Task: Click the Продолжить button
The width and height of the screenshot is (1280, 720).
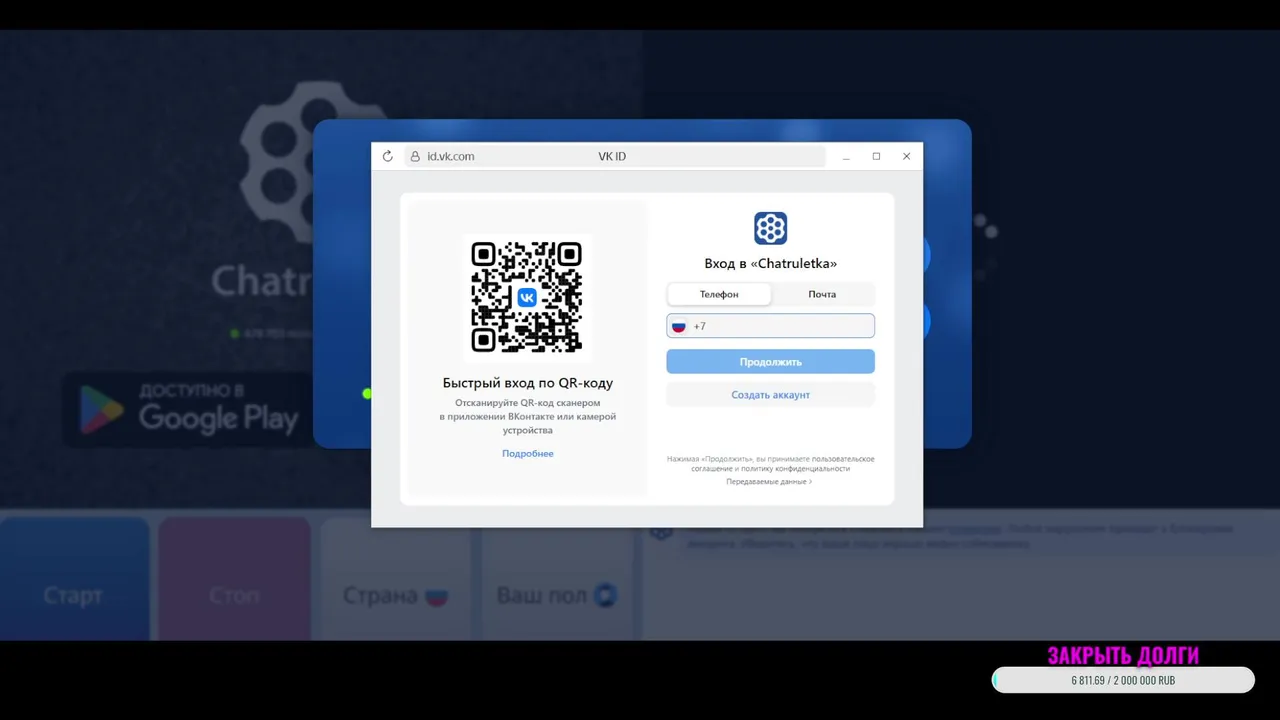Action: pyautogui.click(x=771, y=362)
